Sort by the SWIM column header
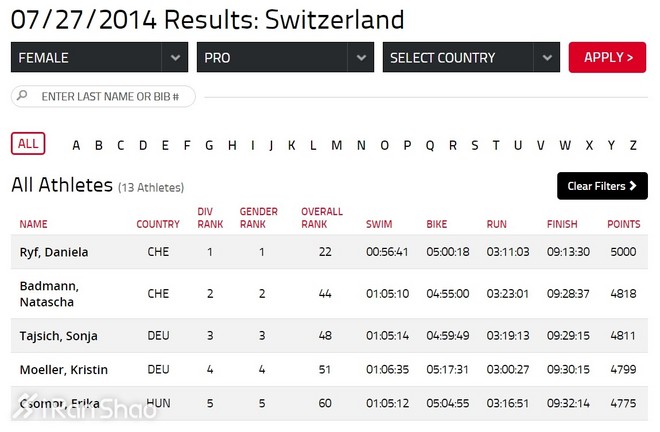 (x=379, y=224)
